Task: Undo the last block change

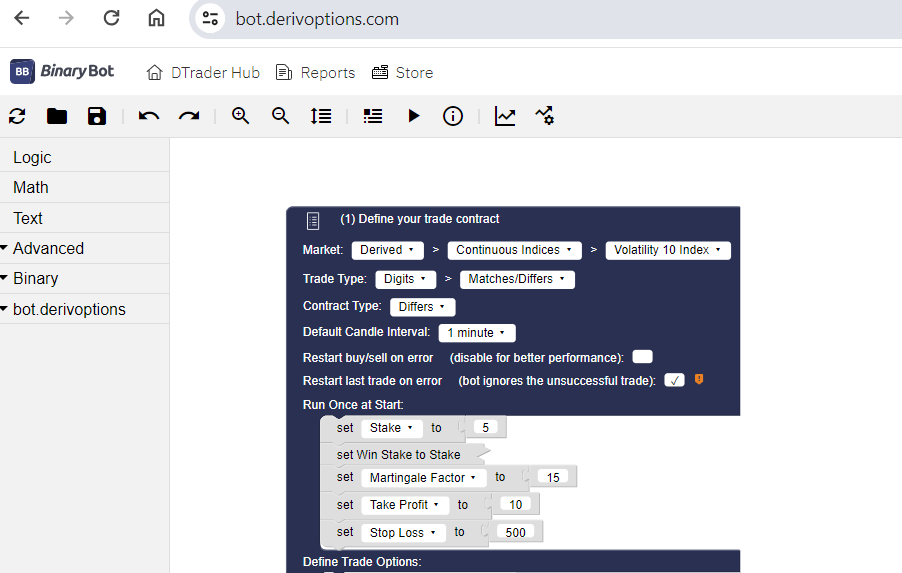Action: tap(149, 116)
